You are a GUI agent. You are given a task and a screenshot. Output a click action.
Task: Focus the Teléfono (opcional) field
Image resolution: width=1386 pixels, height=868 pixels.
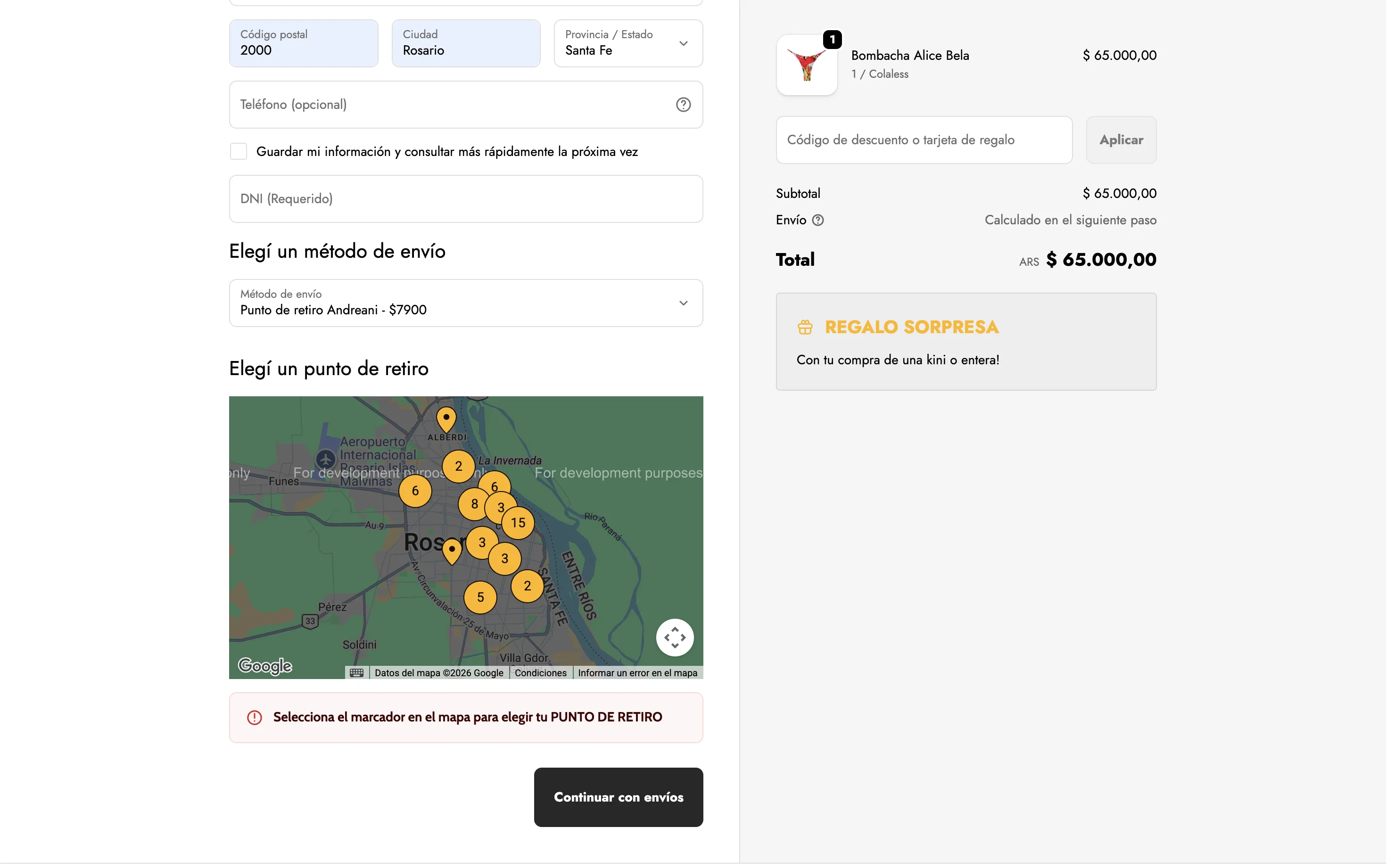click(466, 105)
